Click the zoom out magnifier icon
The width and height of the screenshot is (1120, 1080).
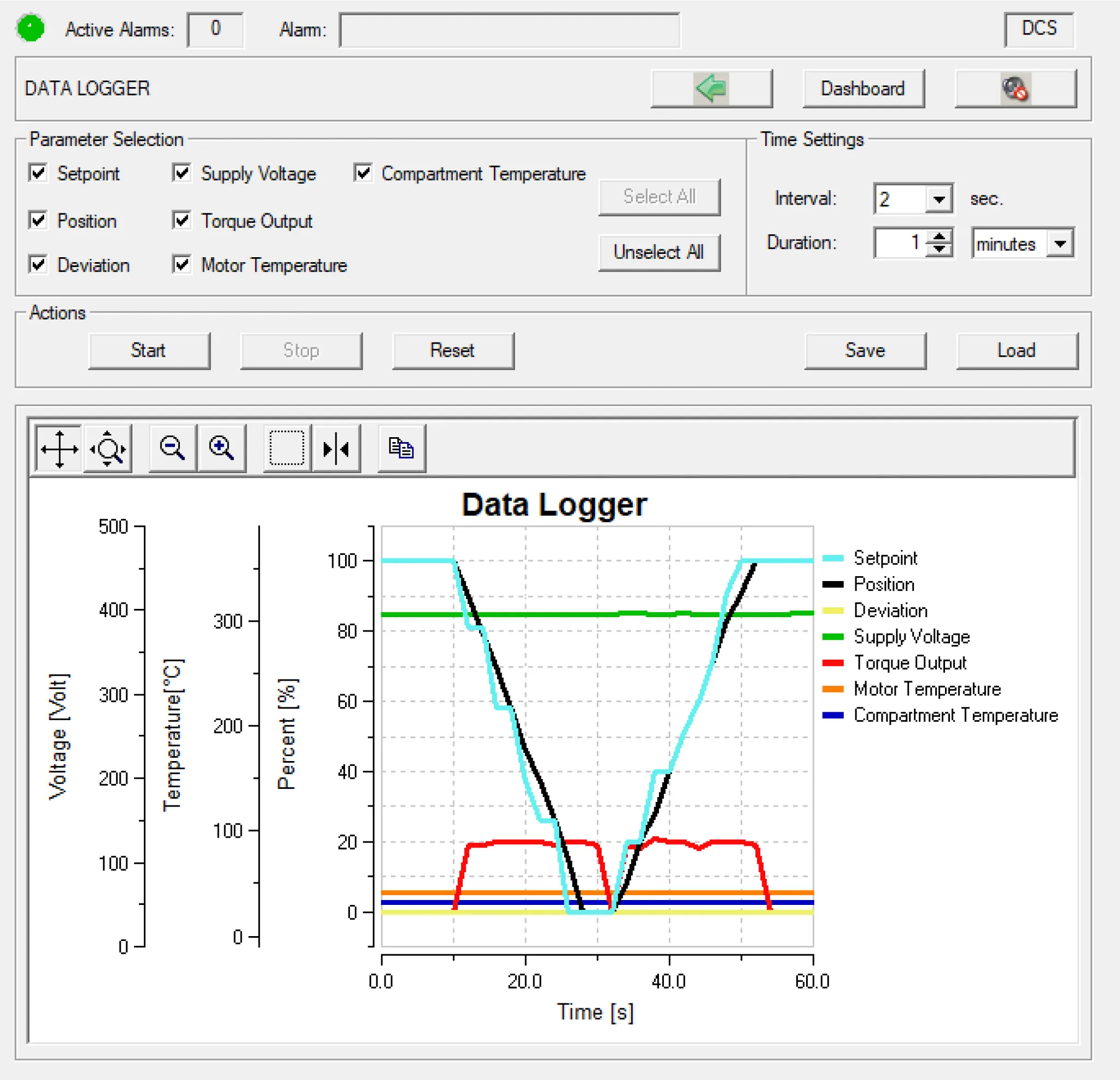(173, 449)
